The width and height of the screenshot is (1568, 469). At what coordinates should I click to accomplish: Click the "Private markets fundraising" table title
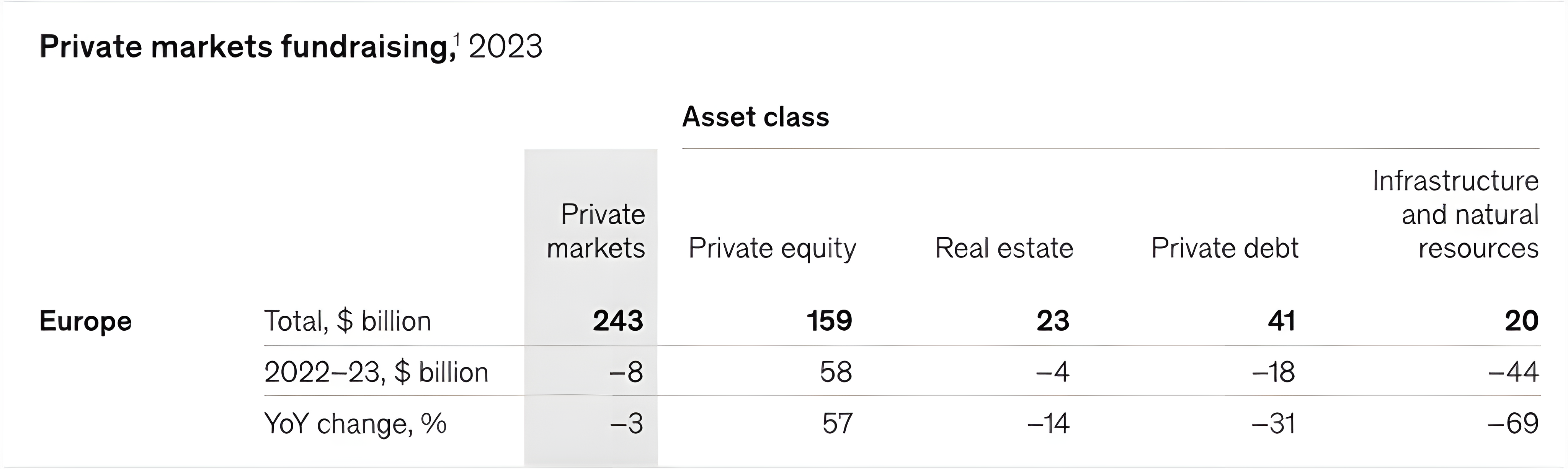(x=243, y=48)
